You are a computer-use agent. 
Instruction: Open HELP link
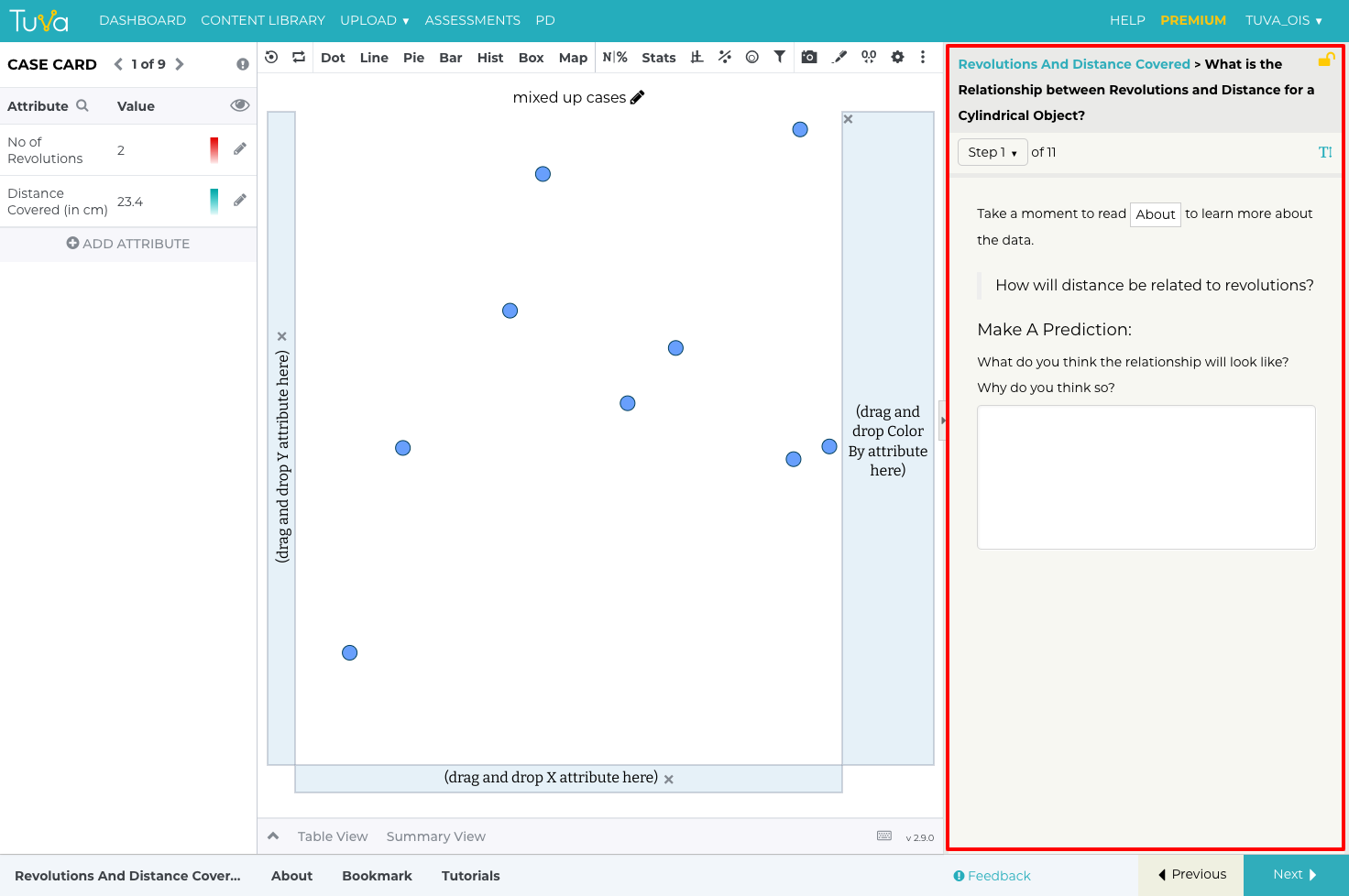click(x=1127, y=20)
